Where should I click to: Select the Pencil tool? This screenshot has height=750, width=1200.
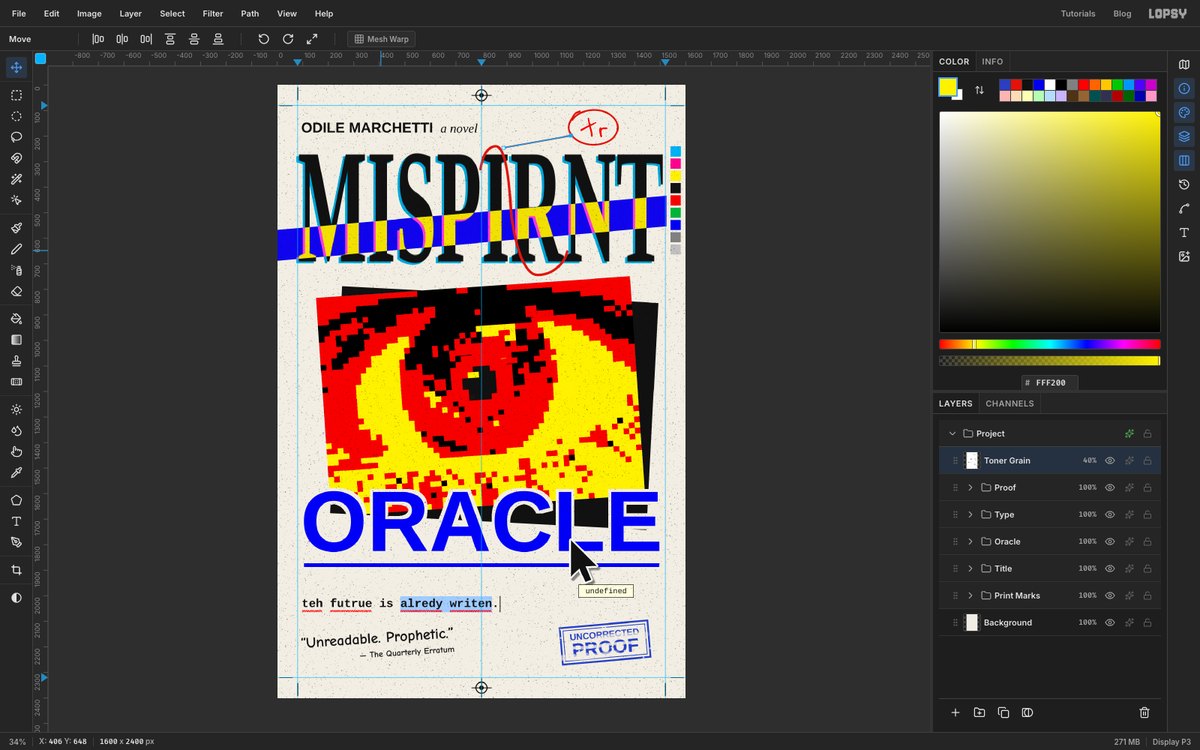(16, 249)
